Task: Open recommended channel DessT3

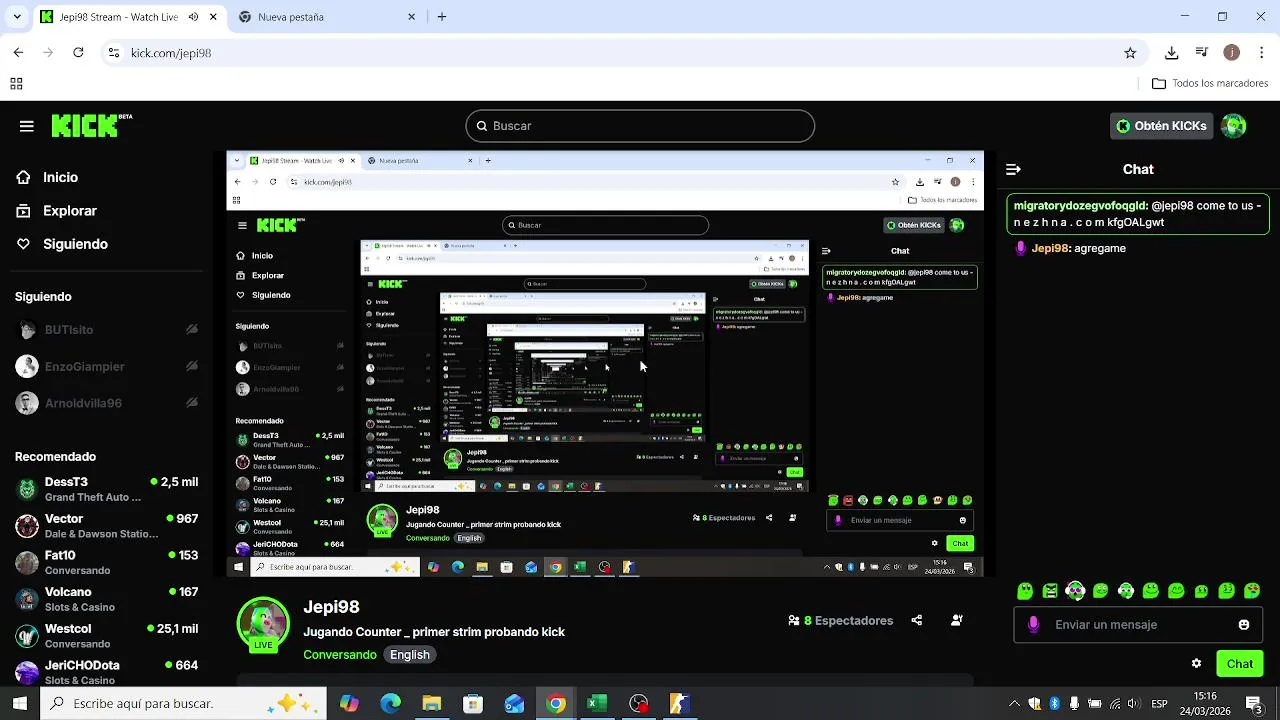Action: pos(107,489)
